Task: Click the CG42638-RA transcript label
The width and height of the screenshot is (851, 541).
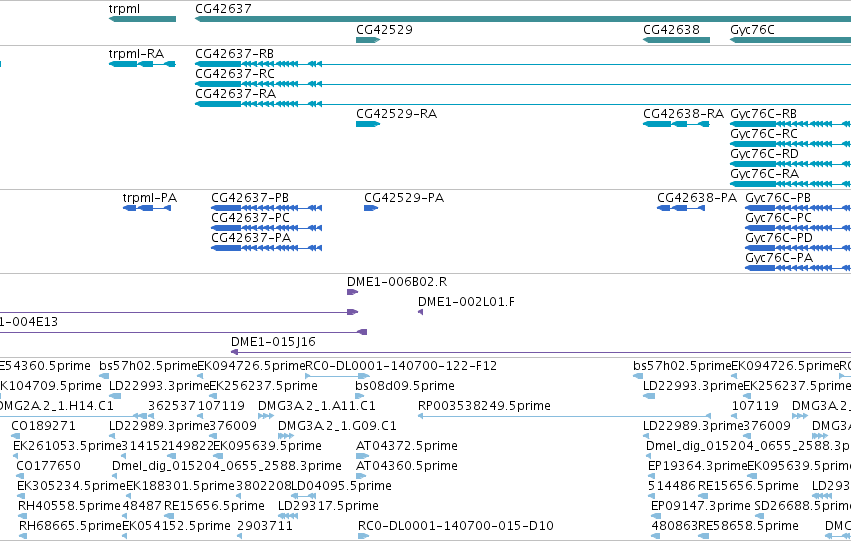Action: (683, 113)
